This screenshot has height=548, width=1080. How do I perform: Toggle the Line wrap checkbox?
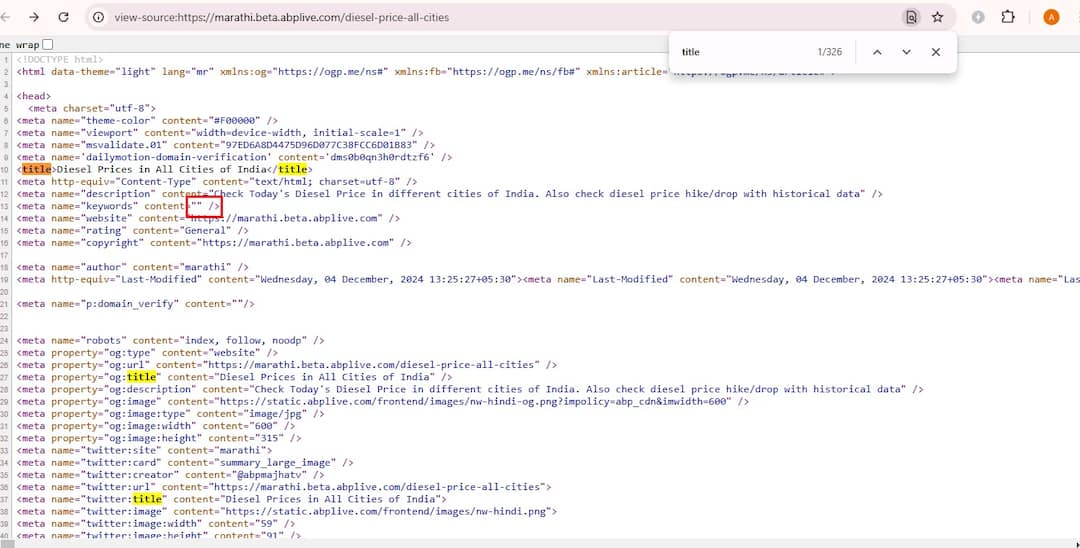47,45
